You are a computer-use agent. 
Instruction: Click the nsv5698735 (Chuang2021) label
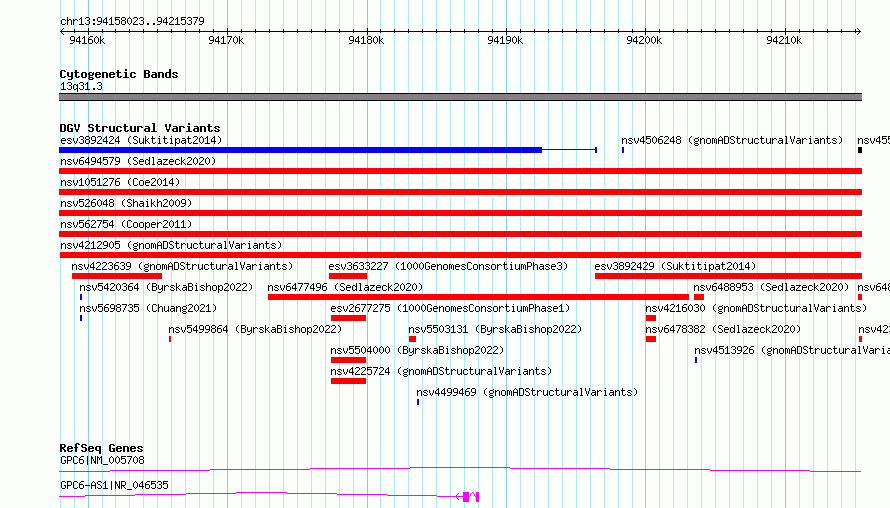click(x=148, y=308)
